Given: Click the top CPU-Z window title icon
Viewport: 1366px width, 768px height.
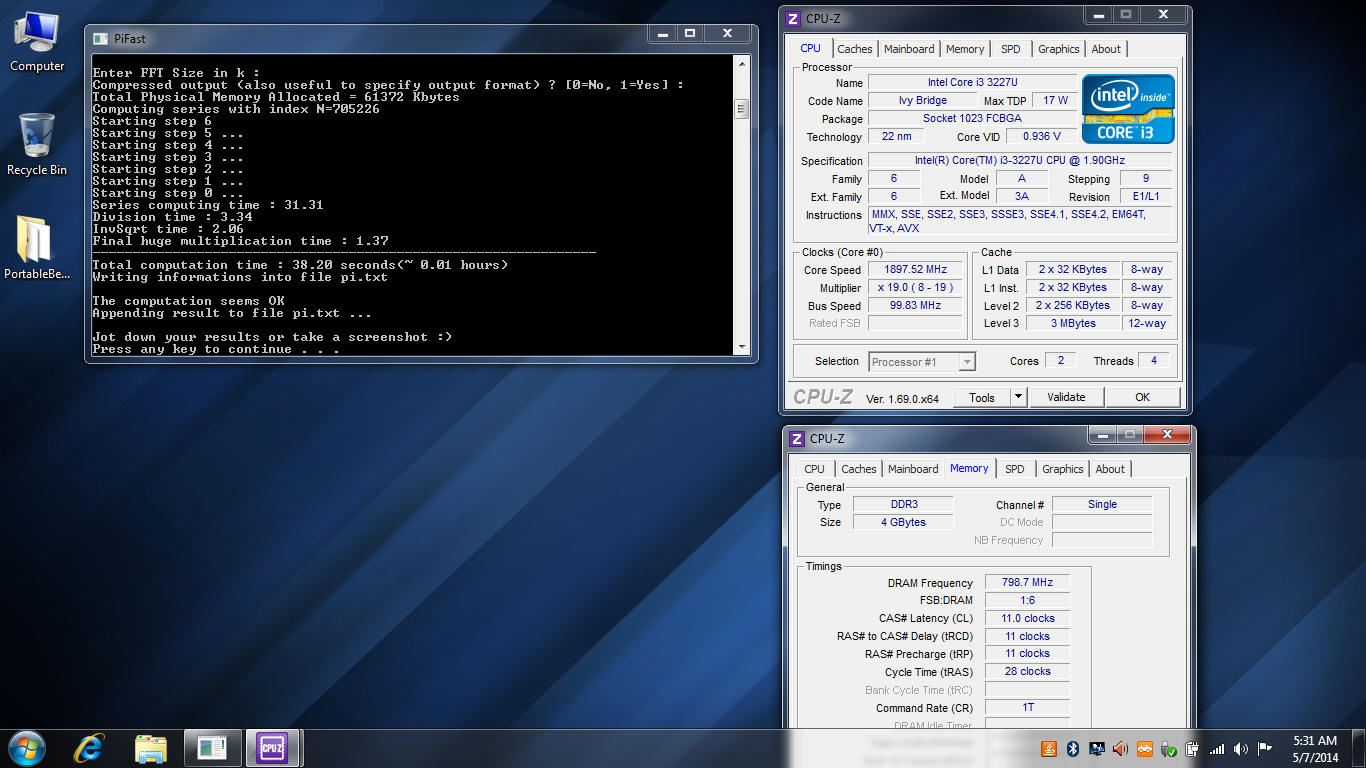Looking at the screenshot, I should tap(795, 19).
